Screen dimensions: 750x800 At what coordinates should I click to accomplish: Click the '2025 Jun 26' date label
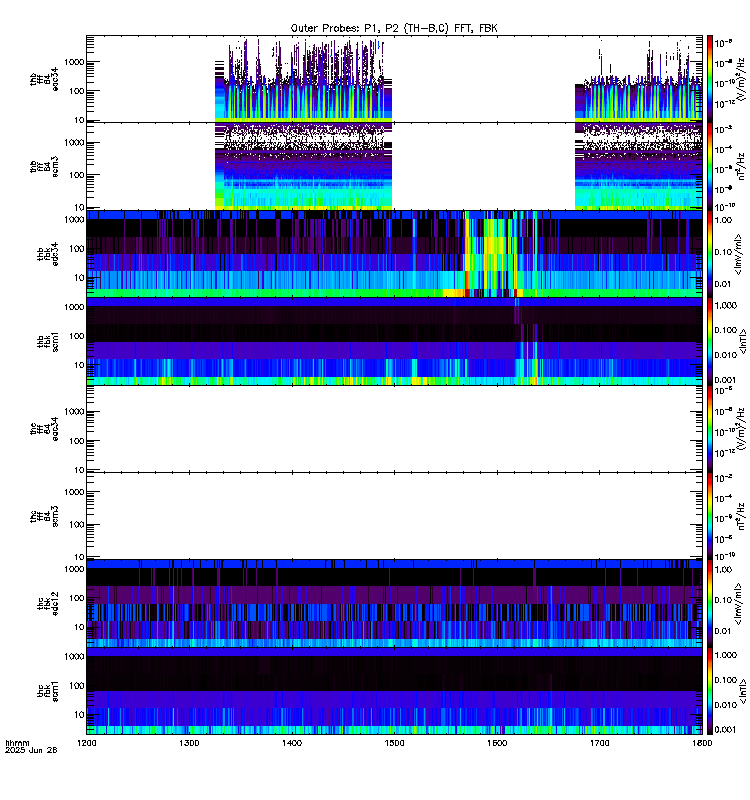pyautogui.click(x=31, y=750)
